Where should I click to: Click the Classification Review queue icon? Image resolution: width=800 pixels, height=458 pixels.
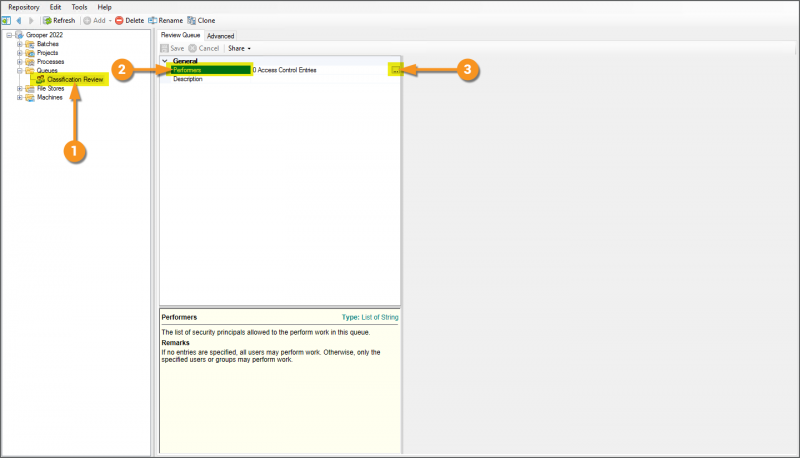click(x=40, y=80)
